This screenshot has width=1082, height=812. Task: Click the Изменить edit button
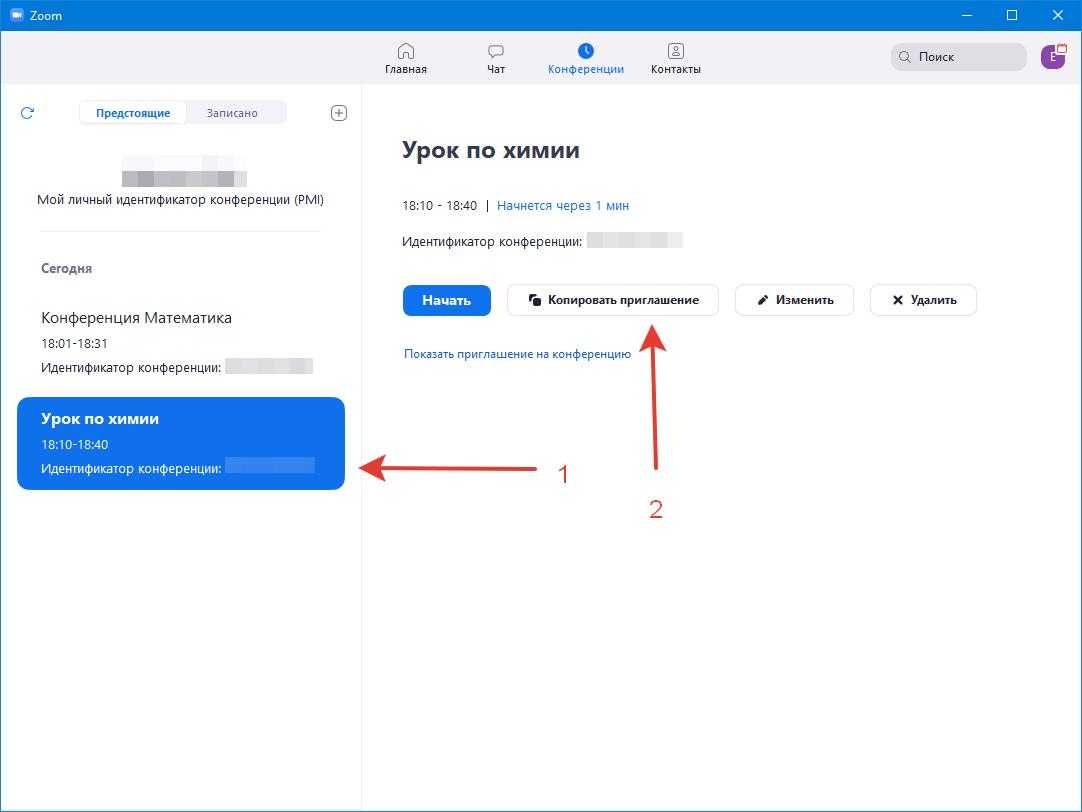pyautogui.click(x=794, y=300)
